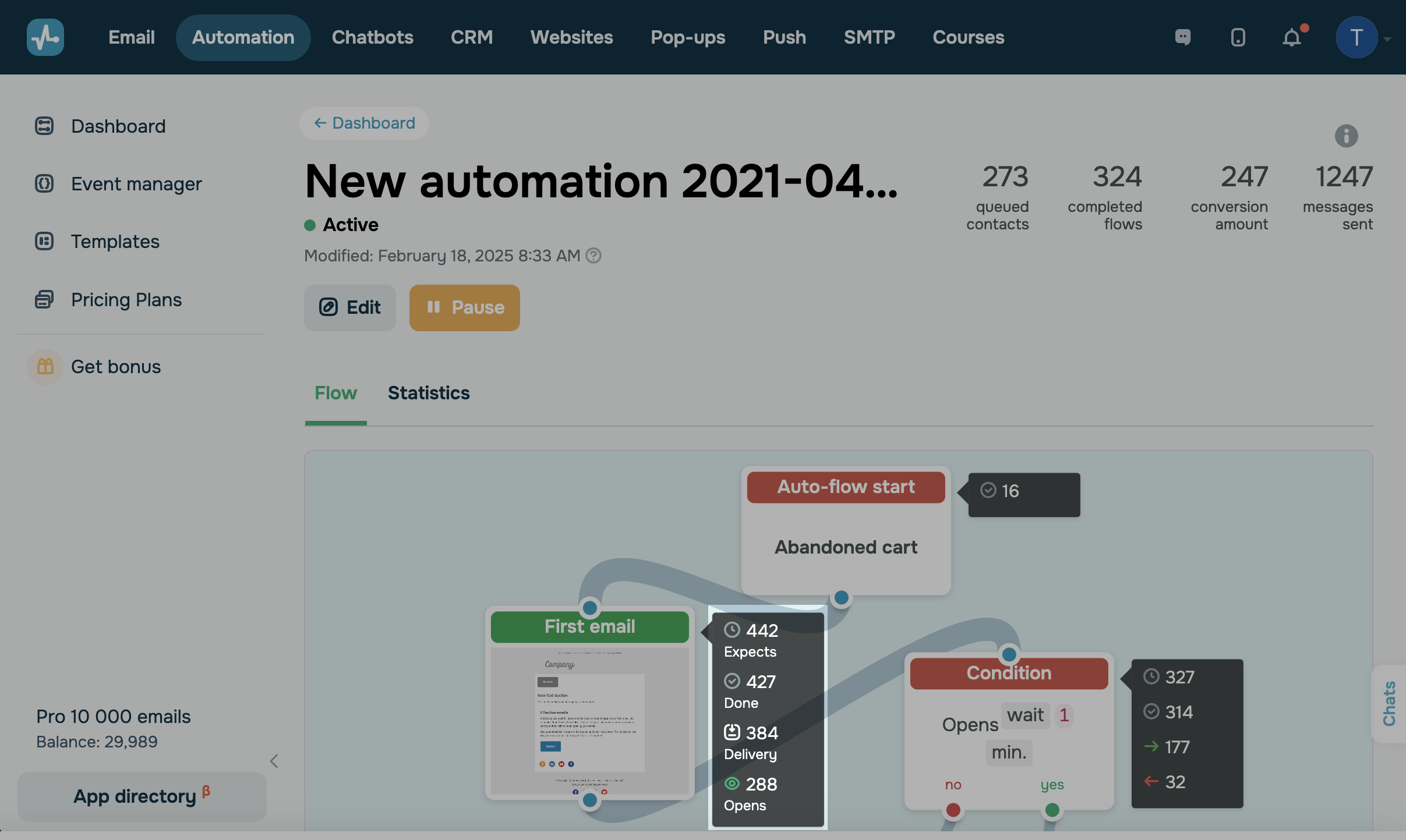The image size is (1406, 840).
Task: Open the notifications bell
Action: (x=1291, y=38)
